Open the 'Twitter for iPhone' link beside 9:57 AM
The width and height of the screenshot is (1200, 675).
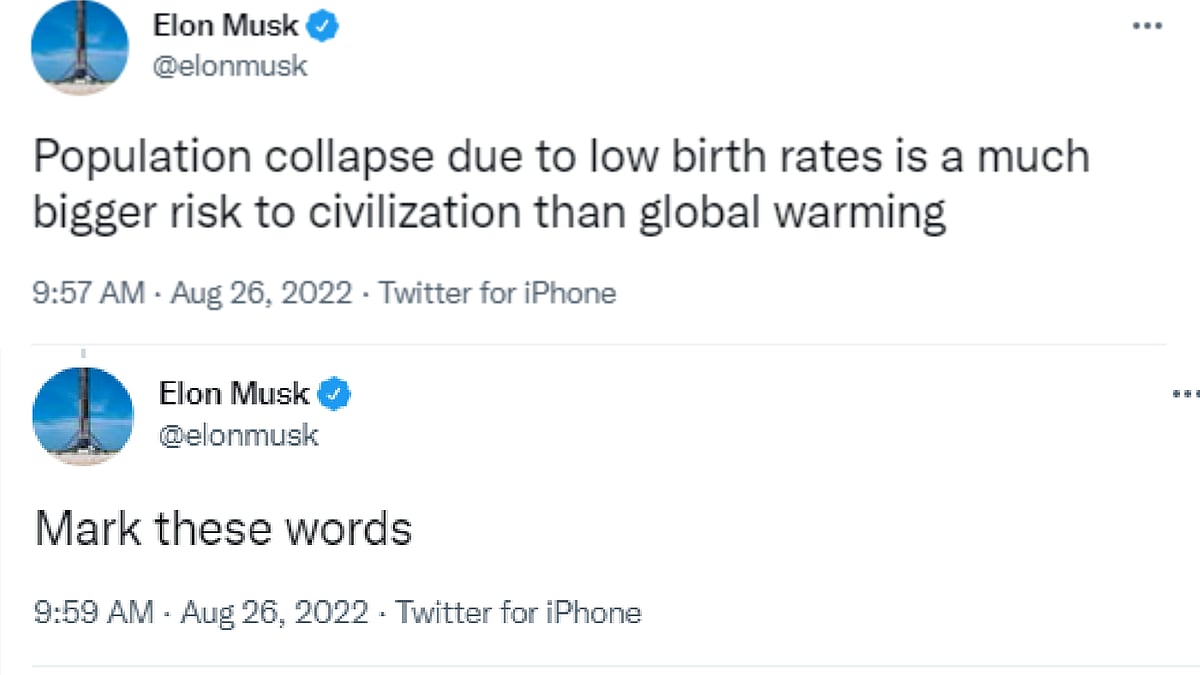(x=498, y=293)
